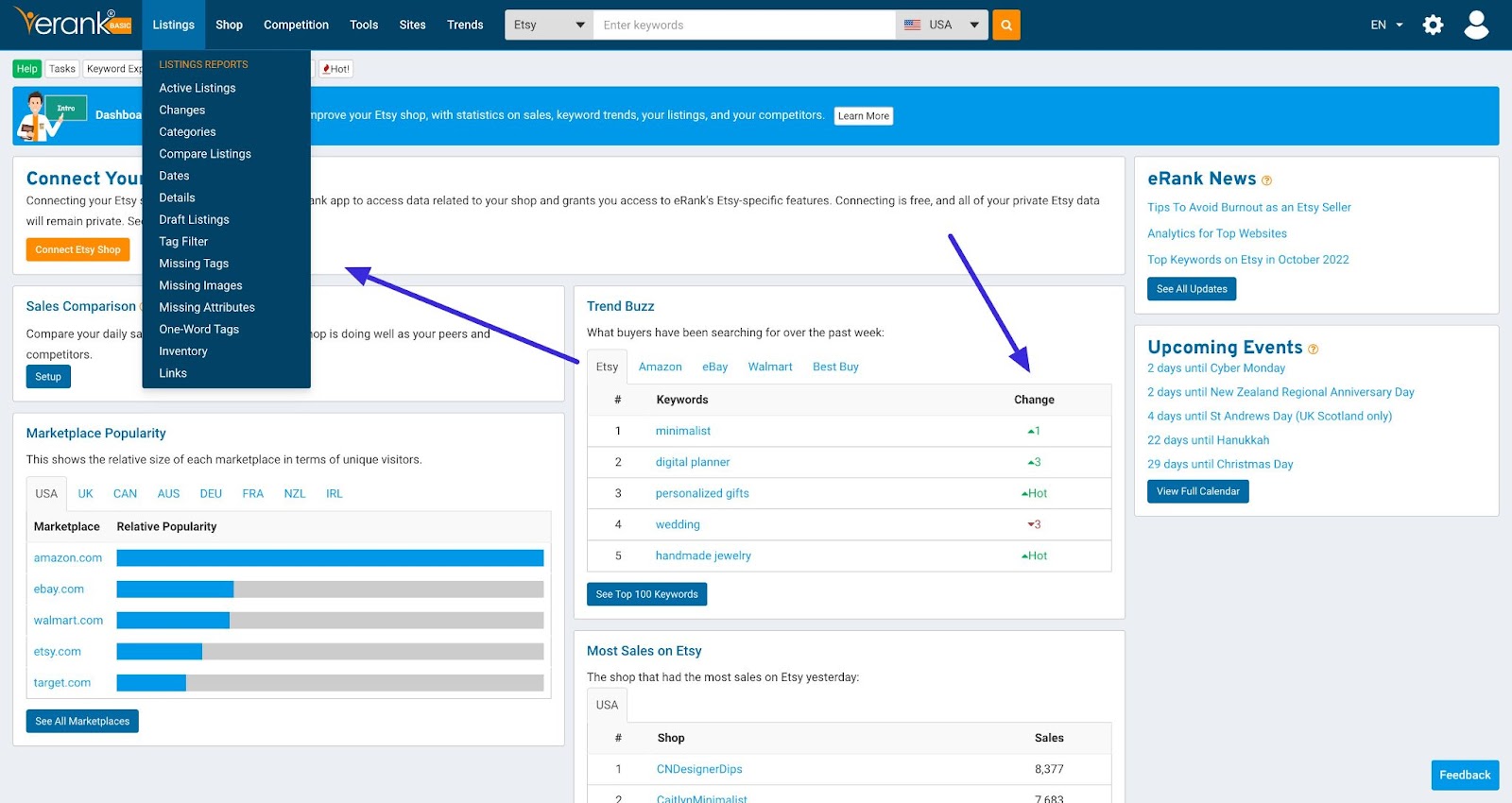Choose Missing Attributes menu entry
This screenshot has height=803, width=1512.
click(x=207, y=307)
